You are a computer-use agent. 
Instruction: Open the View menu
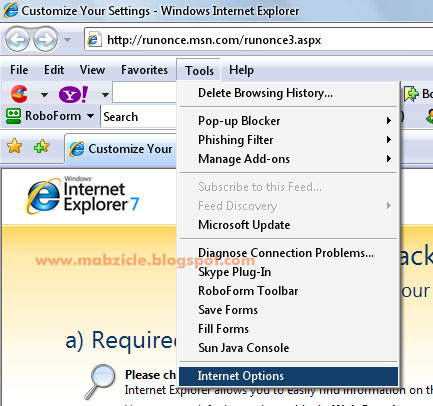(x=92, y=70)
